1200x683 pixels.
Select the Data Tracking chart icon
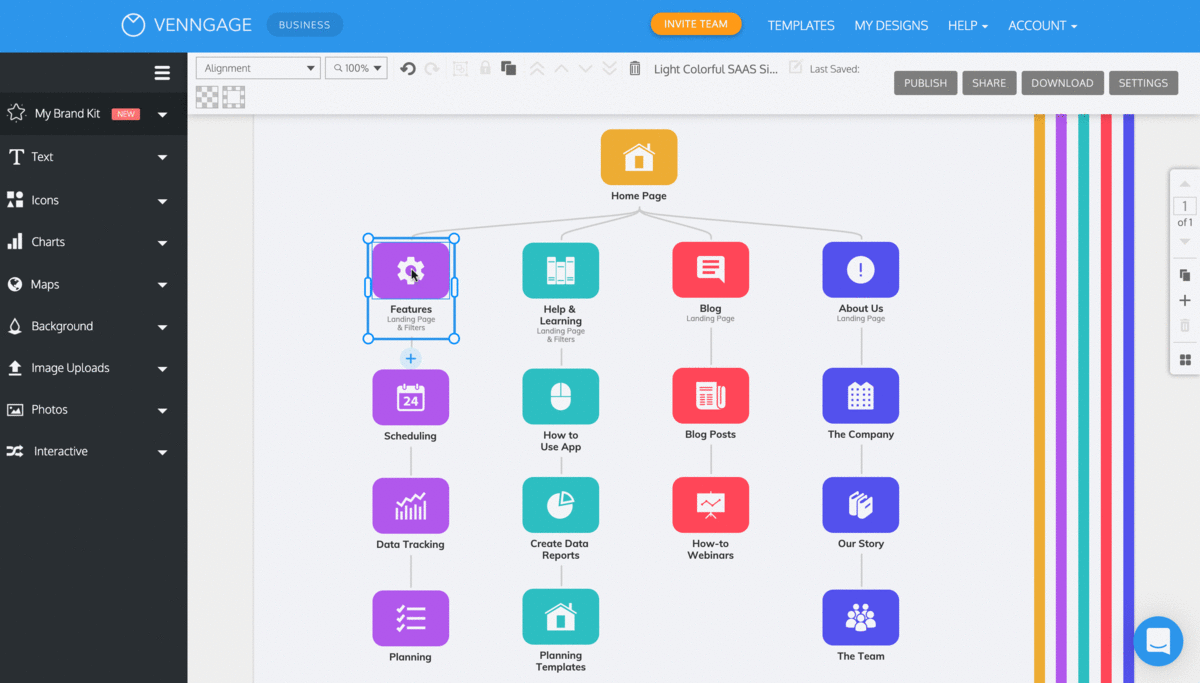click(x=411, y=505)
